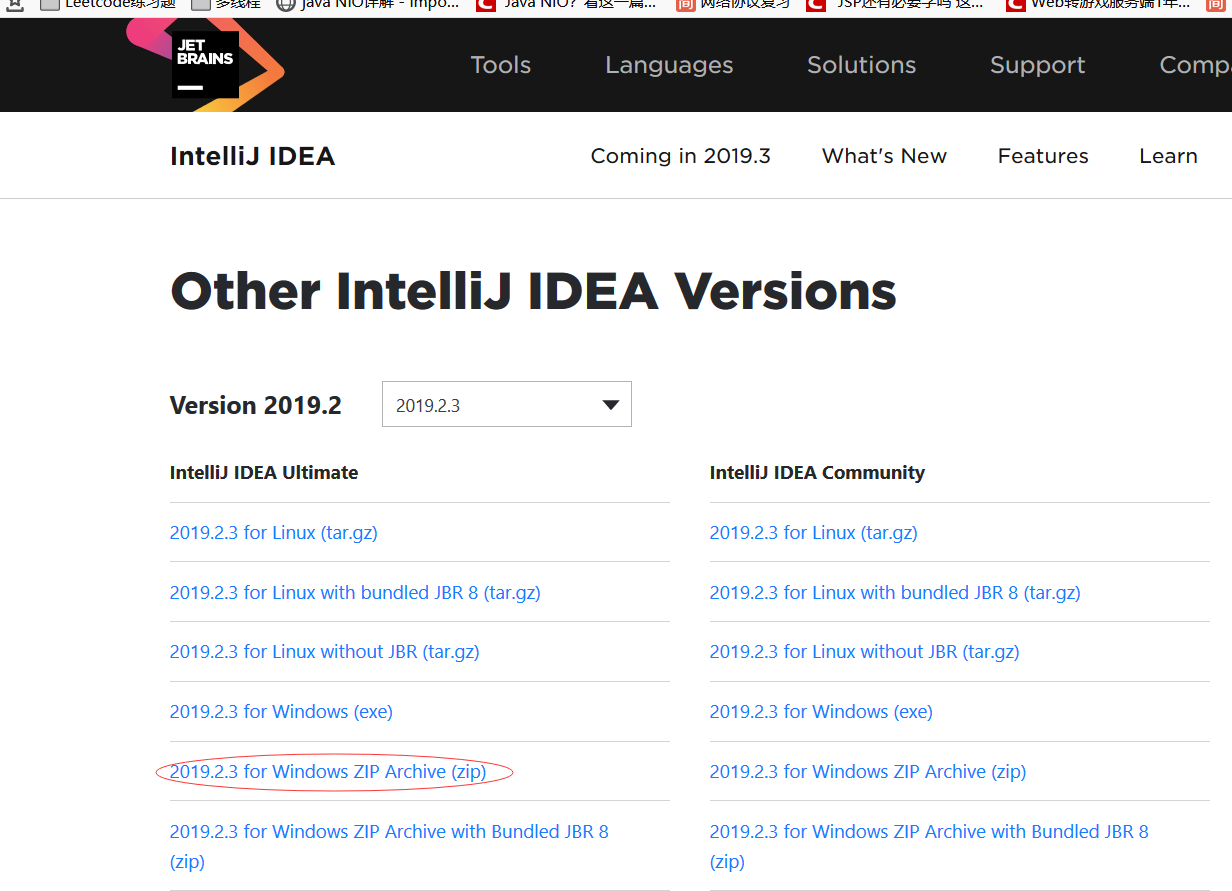Image resolution: width=1232 pixels, height=891 pixels.
Task: Download Community Linux without JBR (tar.gz)
Action: coord(864,652)
